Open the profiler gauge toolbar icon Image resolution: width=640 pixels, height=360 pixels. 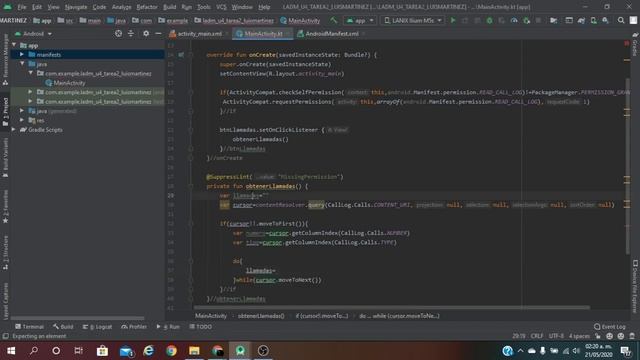pos(514,20)
